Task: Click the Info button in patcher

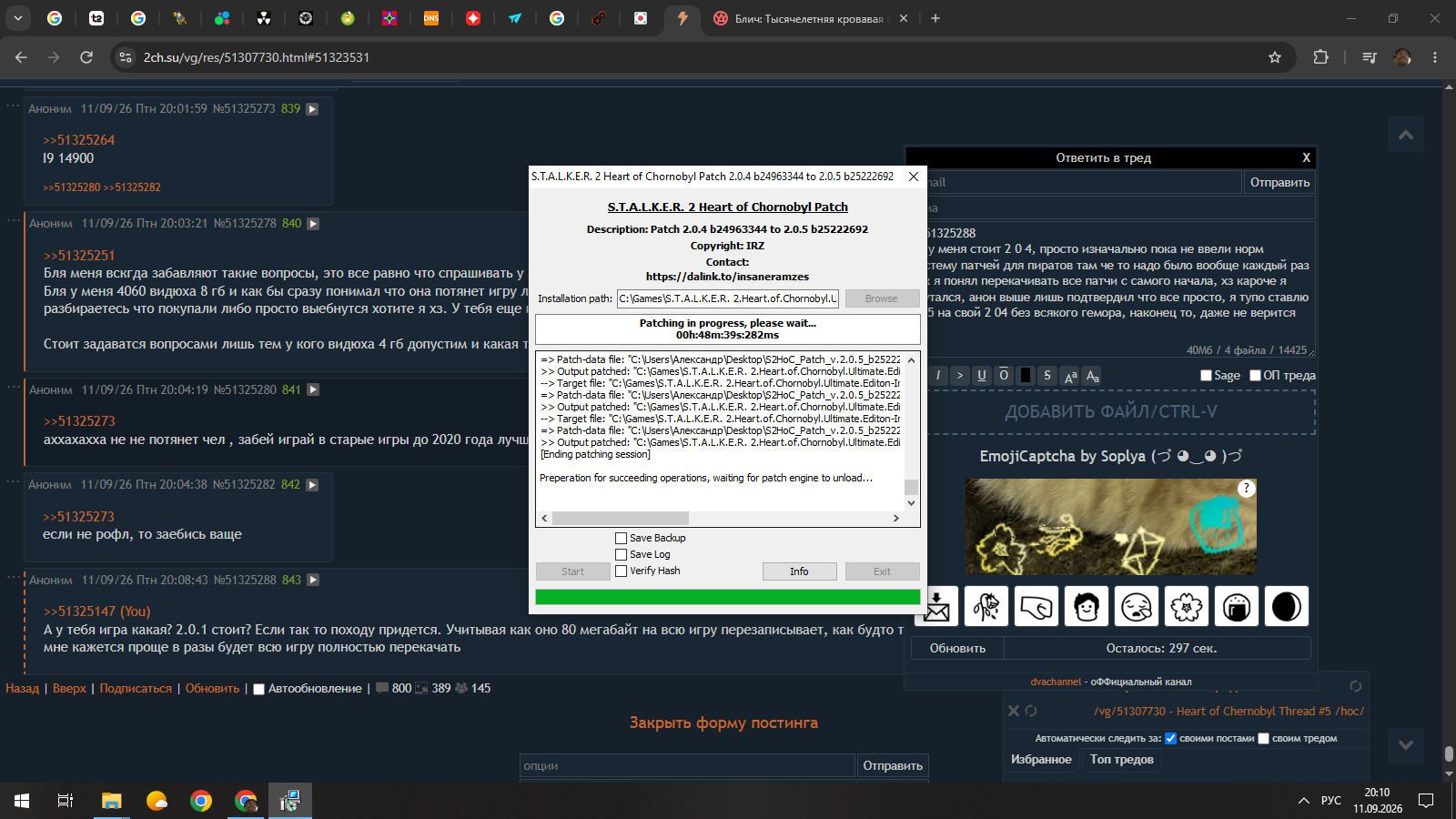Action: [x=799, y=571]
